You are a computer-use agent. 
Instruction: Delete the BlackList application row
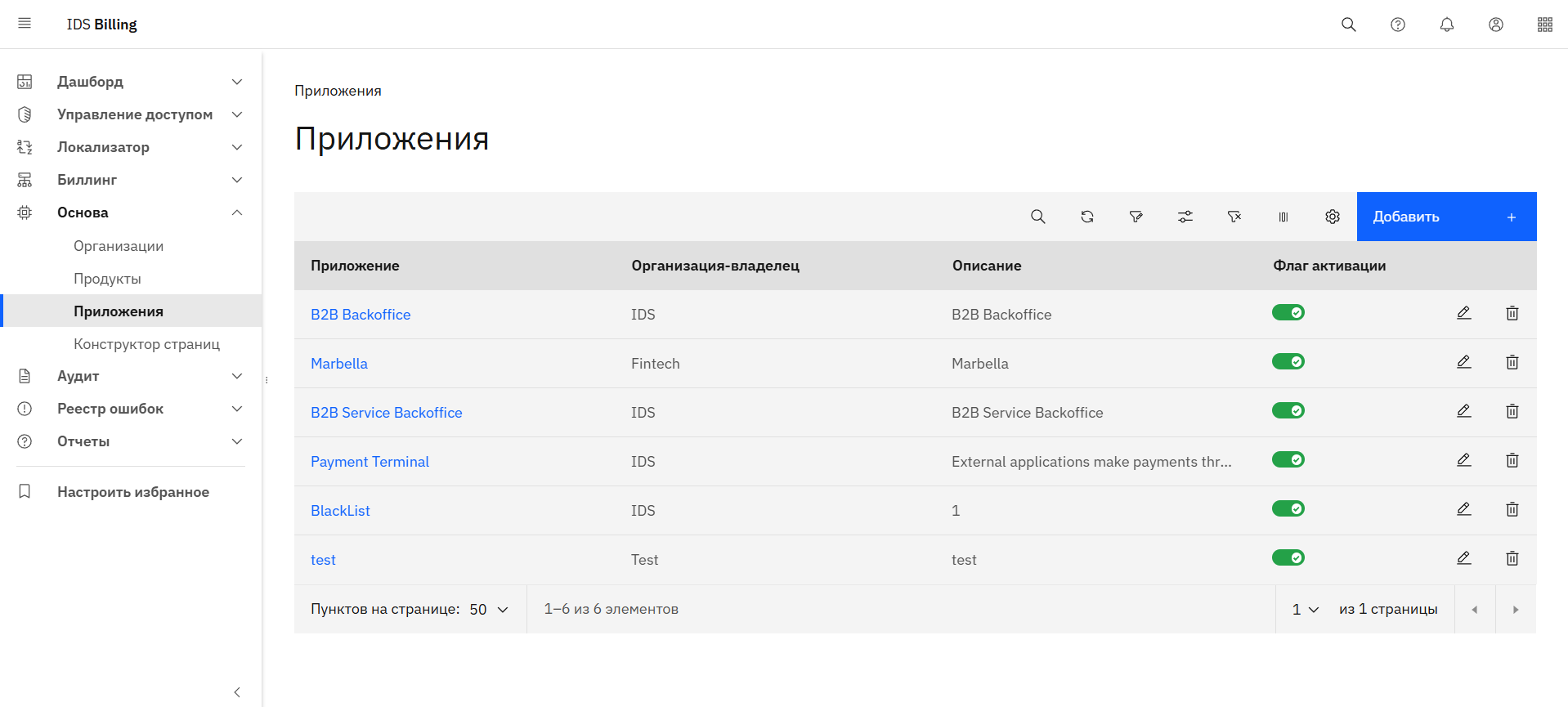coord(1512,509)
